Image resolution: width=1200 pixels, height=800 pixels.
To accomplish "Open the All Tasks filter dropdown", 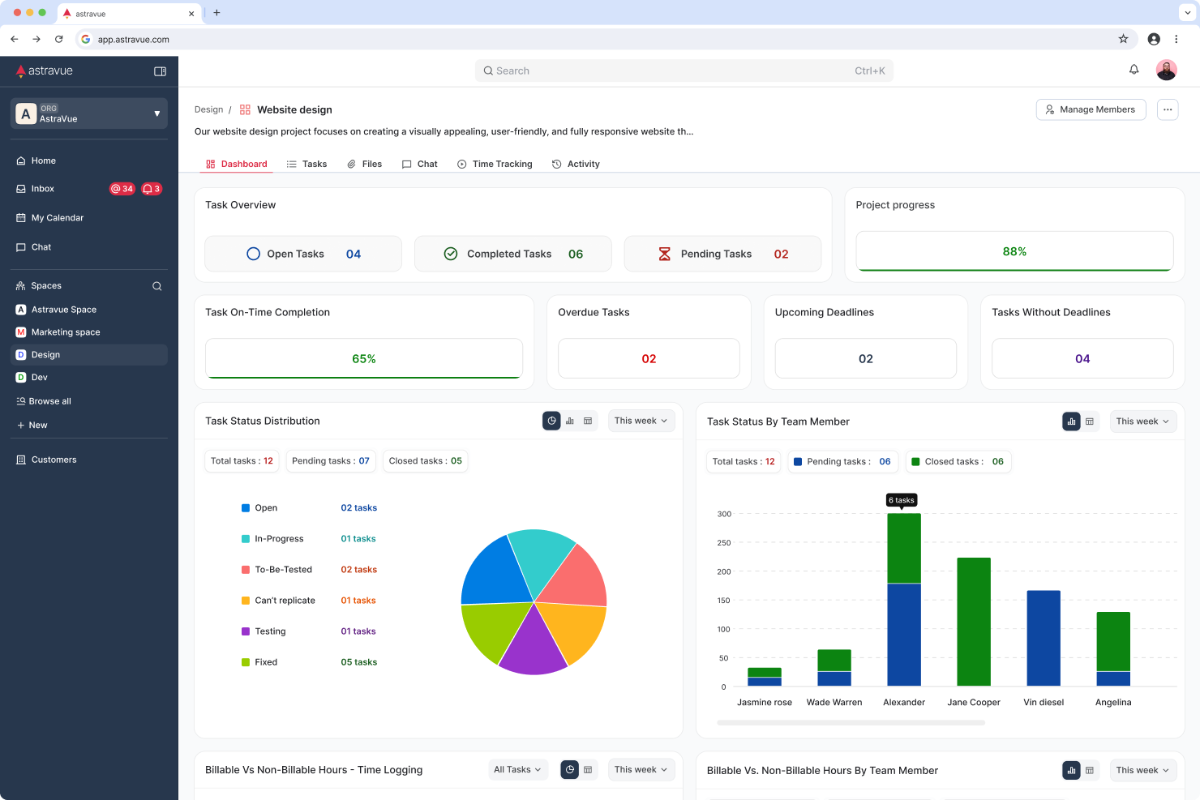I will [x=517, y=770].
